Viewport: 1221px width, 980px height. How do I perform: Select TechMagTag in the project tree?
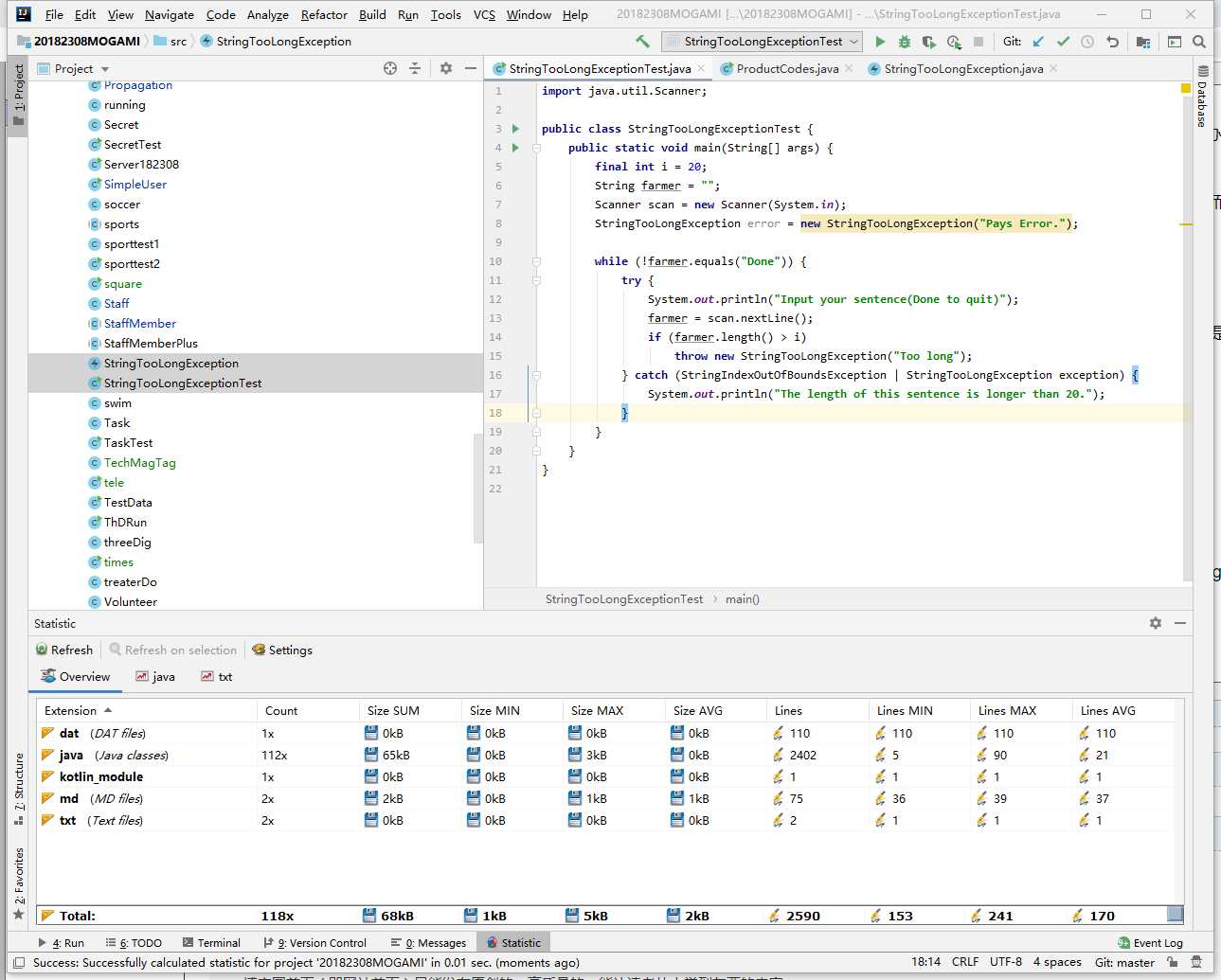(139, 462)
